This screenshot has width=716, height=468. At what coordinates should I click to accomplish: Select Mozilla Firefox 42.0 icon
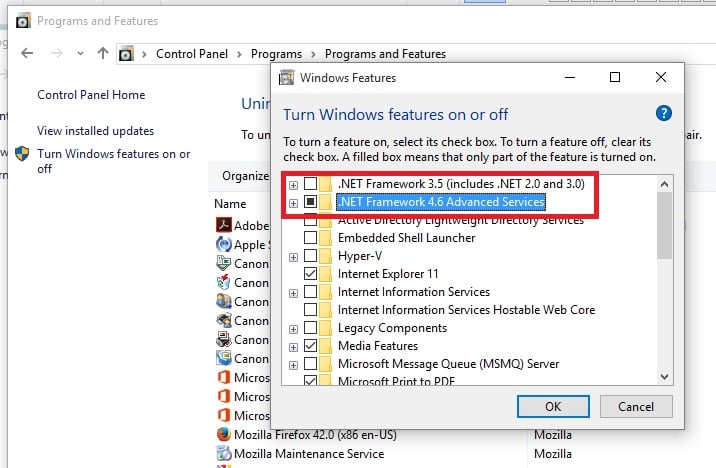[x=223, y=434]
